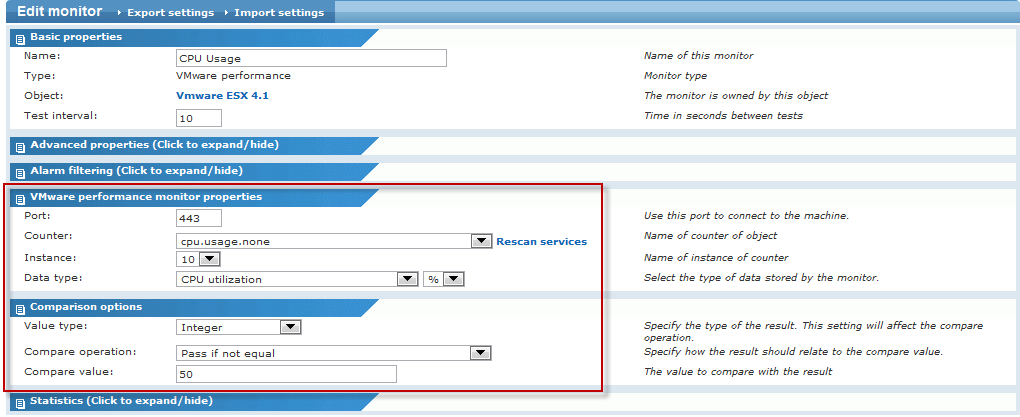
Task: Open the Counter dropdown list
Action: pos(480,241)
